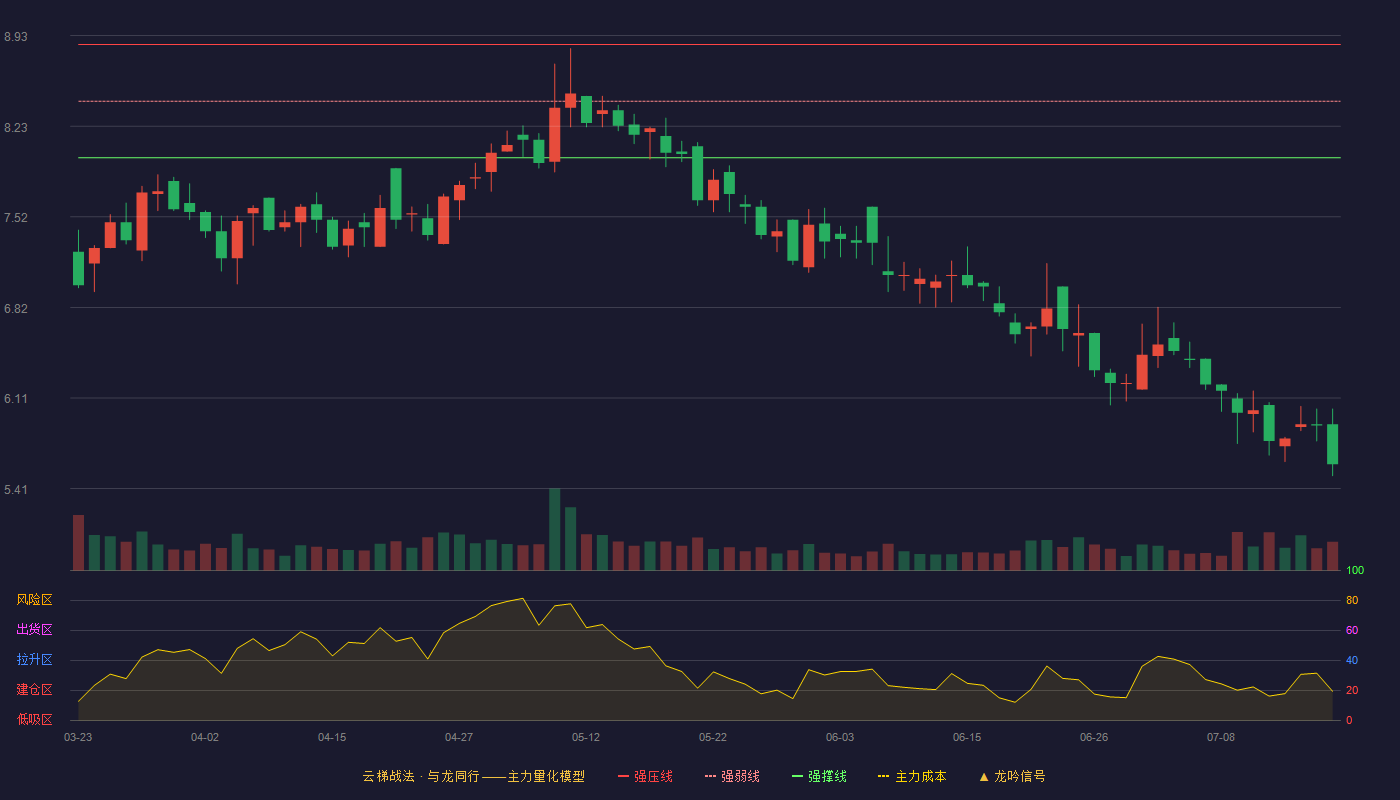This screenshot has height=800, width=1400.
Task: Click the pink dashed strength line
Action: click(709, 101)
